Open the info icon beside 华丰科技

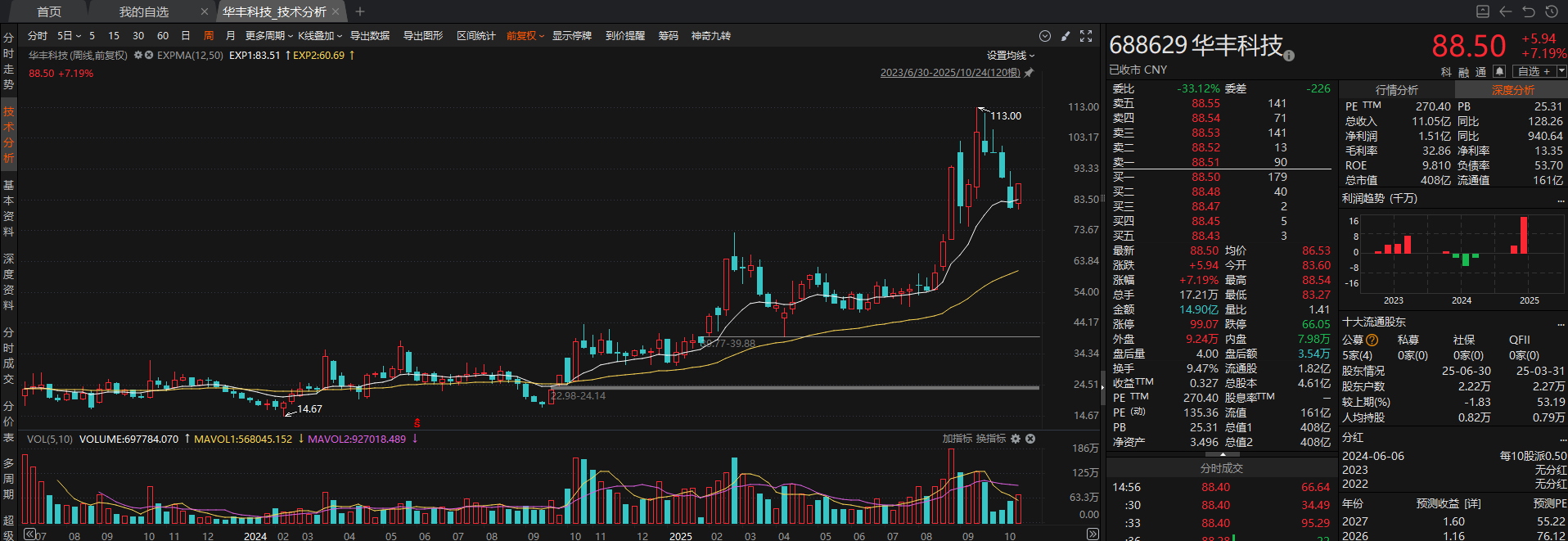point(1289,56)
